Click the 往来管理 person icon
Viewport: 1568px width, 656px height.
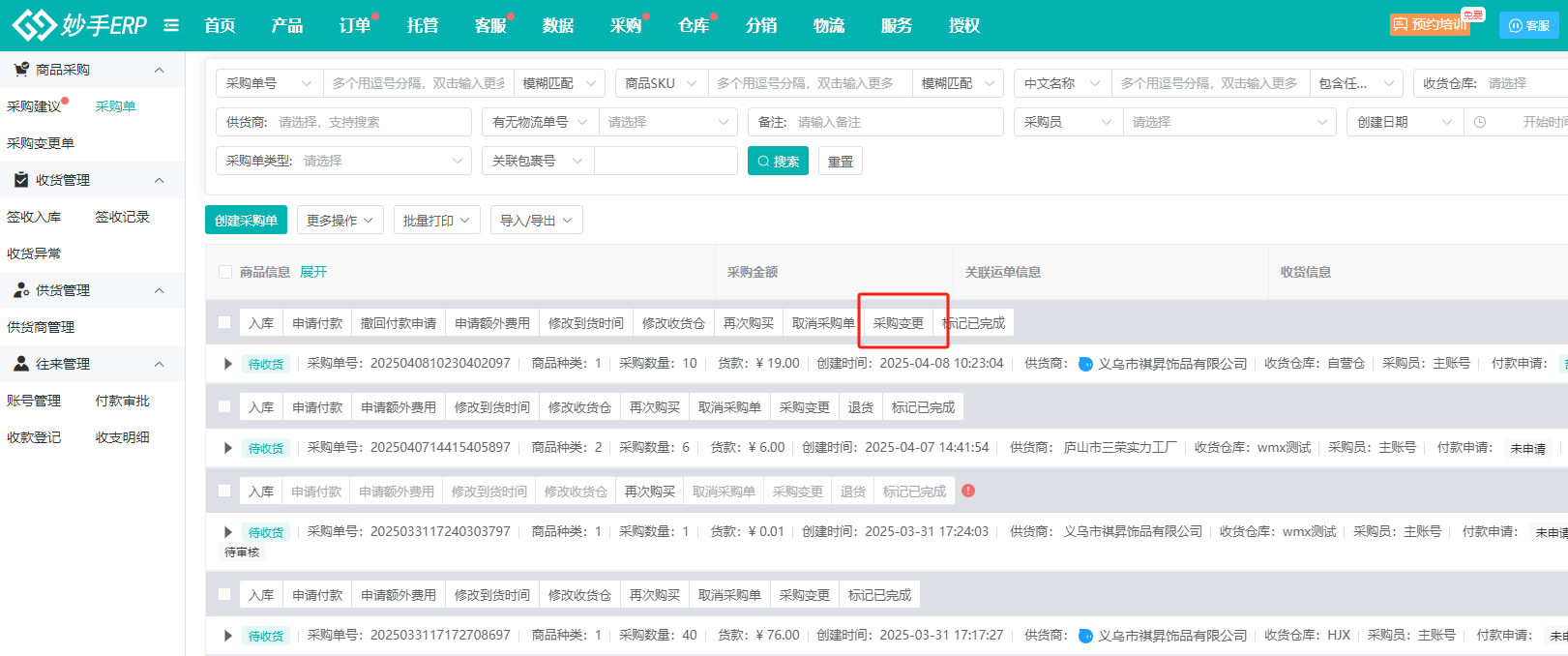click(20, 364)
